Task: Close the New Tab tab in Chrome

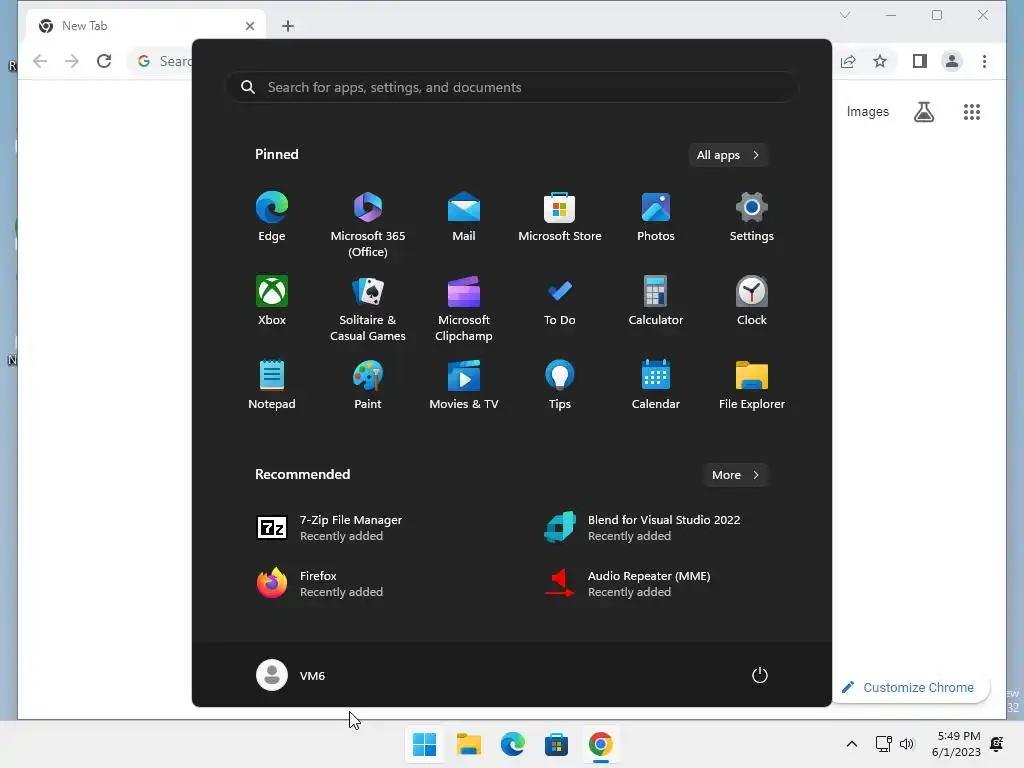Action: pos(249,26)
